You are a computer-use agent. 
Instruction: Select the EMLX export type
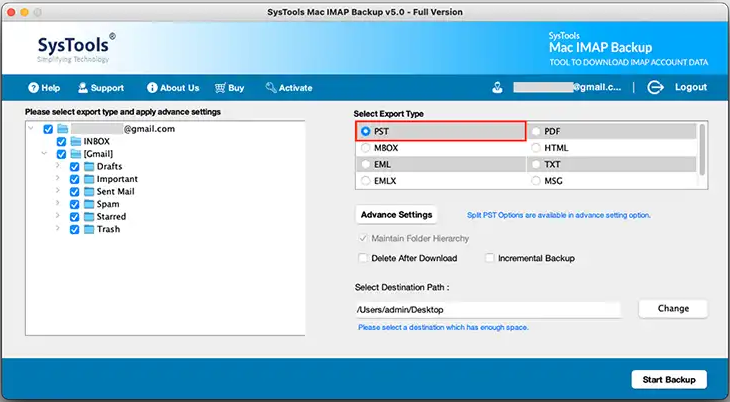point(366,181)
